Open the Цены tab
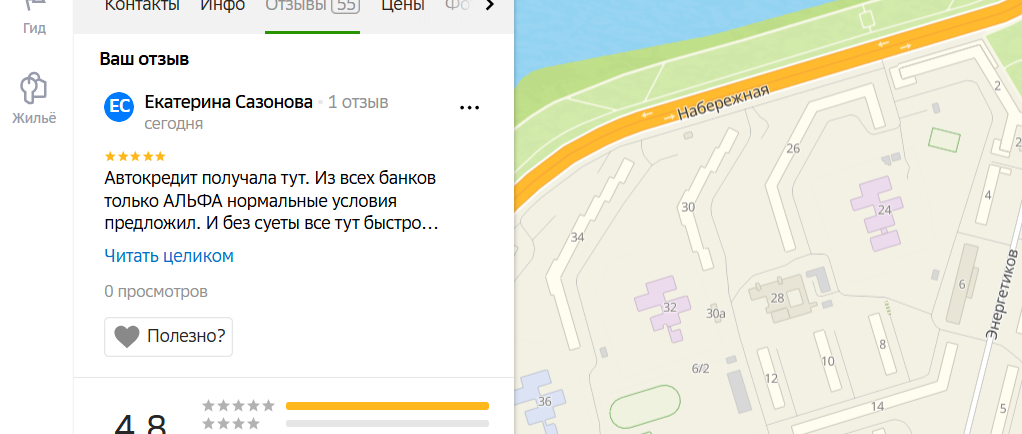Image resolution: width=1022 pixels, height=434 pixels. click(403, 6)
